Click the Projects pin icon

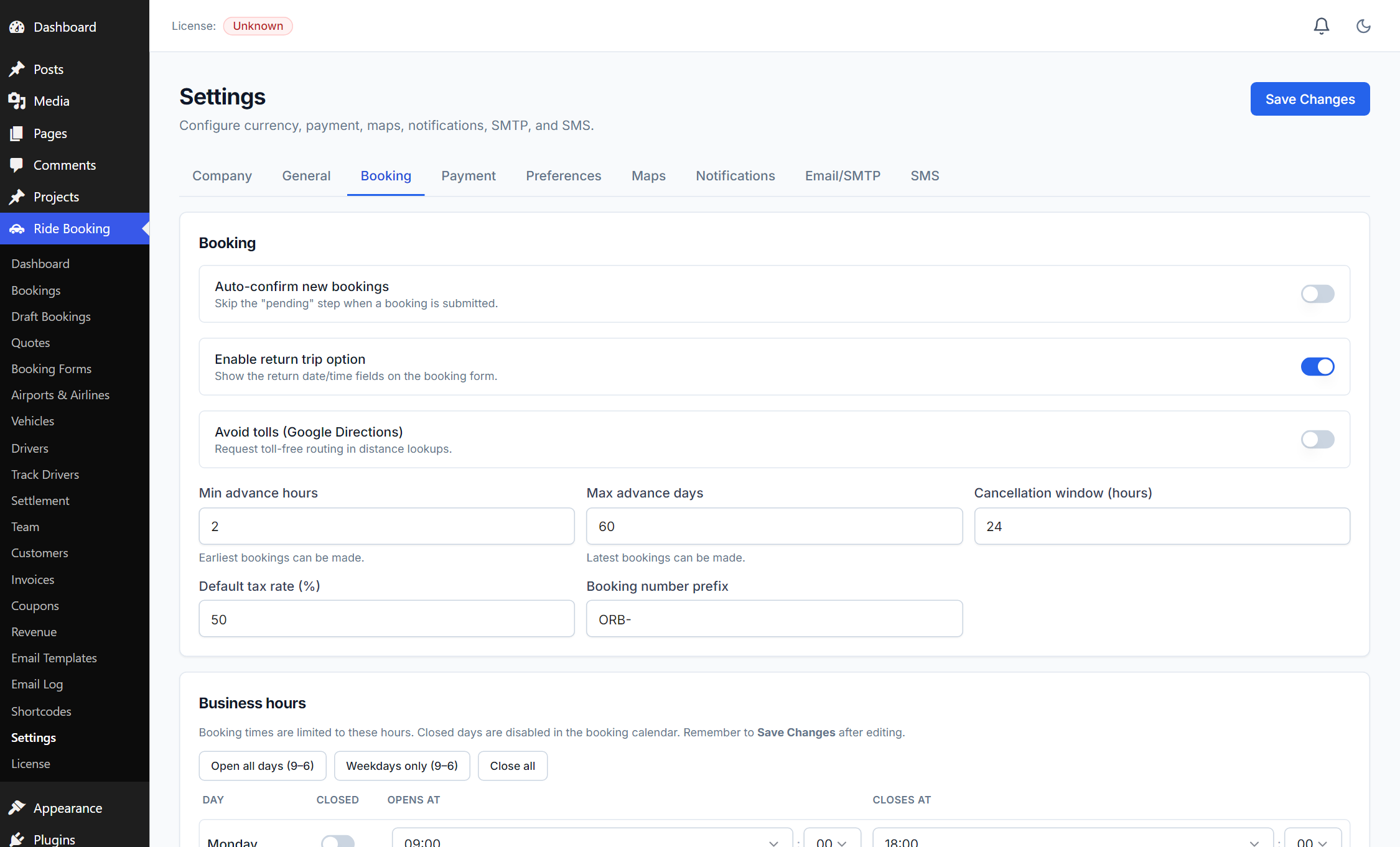(x=17, y=197)
